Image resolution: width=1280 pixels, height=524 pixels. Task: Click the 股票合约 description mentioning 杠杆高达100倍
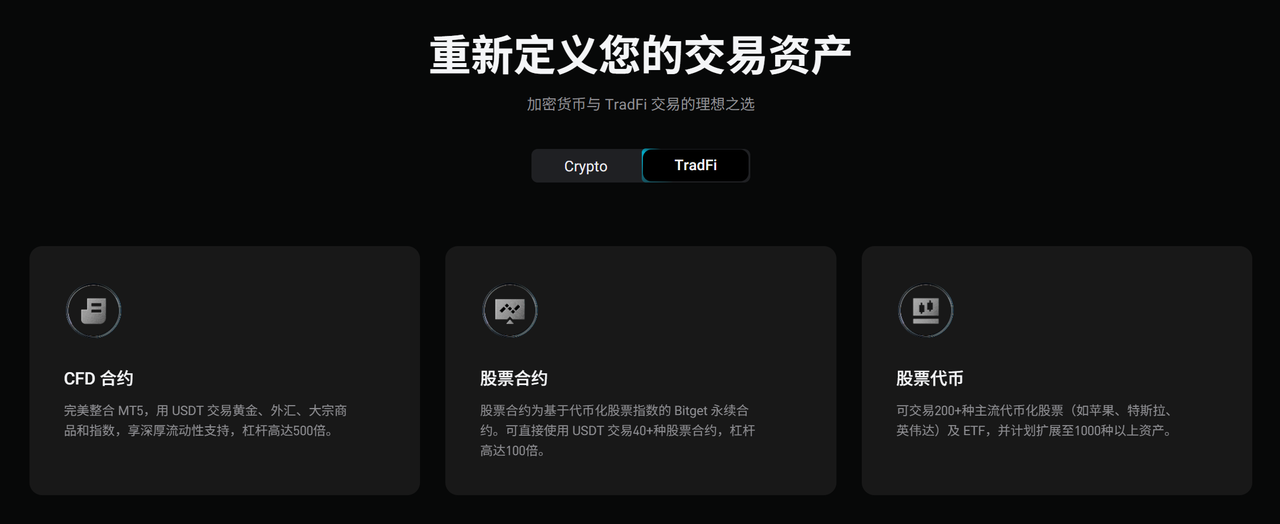coord(617,430)
